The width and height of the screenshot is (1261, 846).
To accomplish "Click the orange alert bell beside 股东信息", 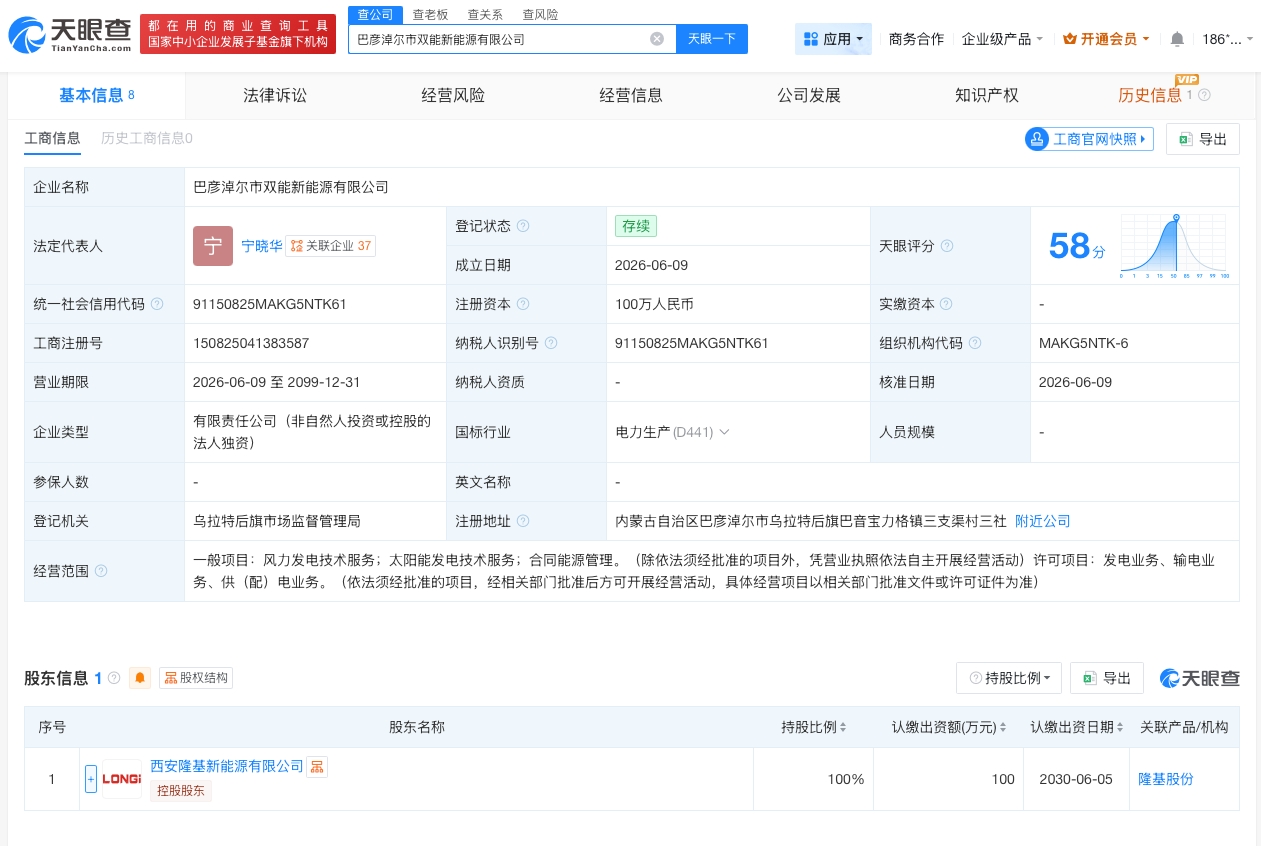I will 140,678.
